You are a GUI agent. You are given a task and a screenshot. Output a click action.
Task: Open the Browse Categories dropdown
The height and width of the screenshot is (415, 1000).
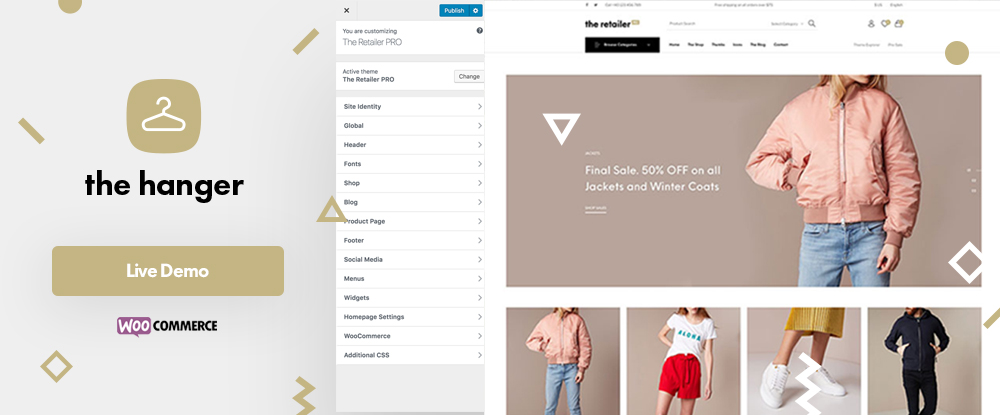[x=622, y=45]
